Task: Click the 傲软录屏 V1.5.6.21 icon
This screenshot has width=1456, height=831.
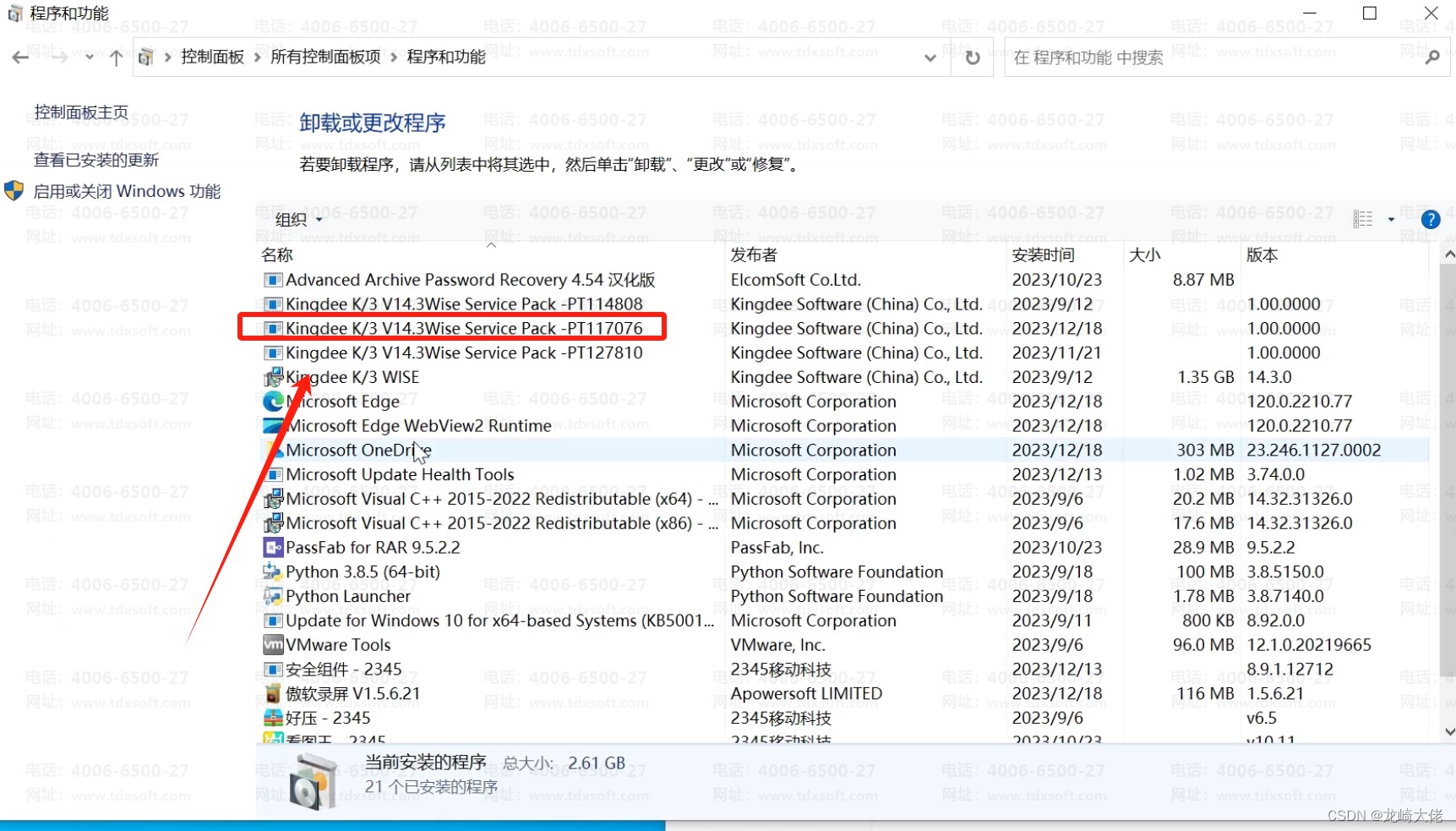Action: [273, 694]
